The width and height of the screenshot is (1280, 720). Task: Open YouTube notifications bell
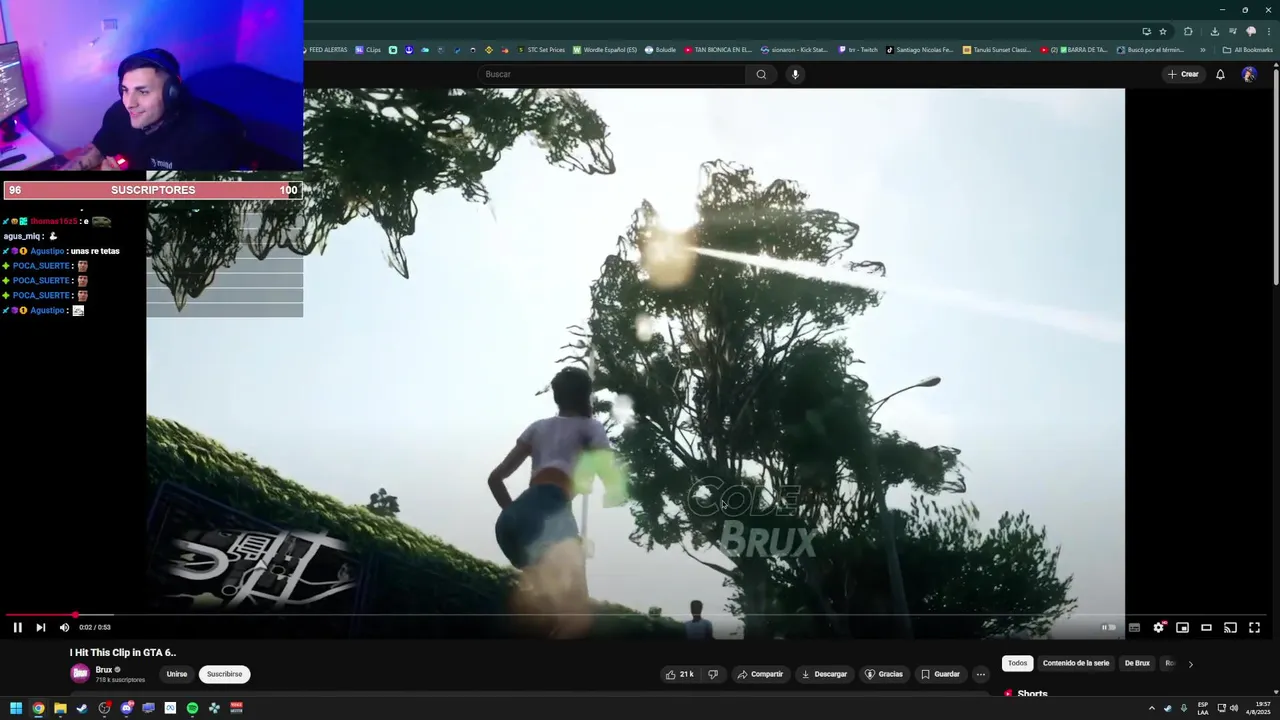(1220, 74)
